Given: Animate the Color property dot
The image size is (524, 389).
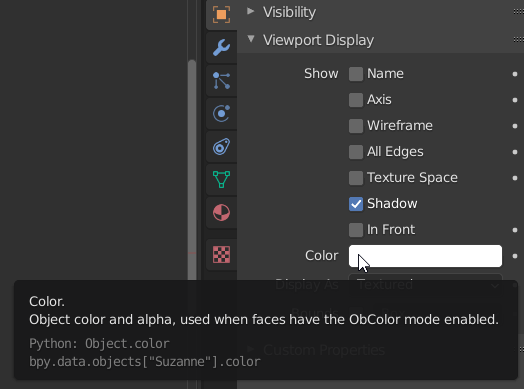Looking at the screenshot, I should pyautogui.click(x=515, y=256).
